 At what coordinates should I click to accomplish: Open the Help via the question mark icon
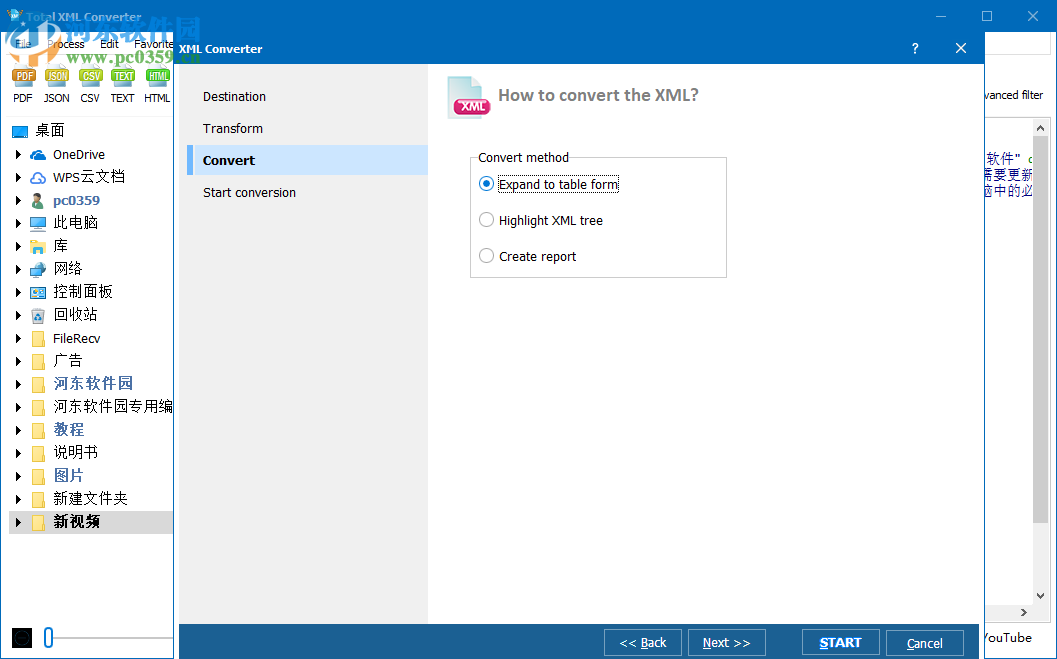[914, 48]
